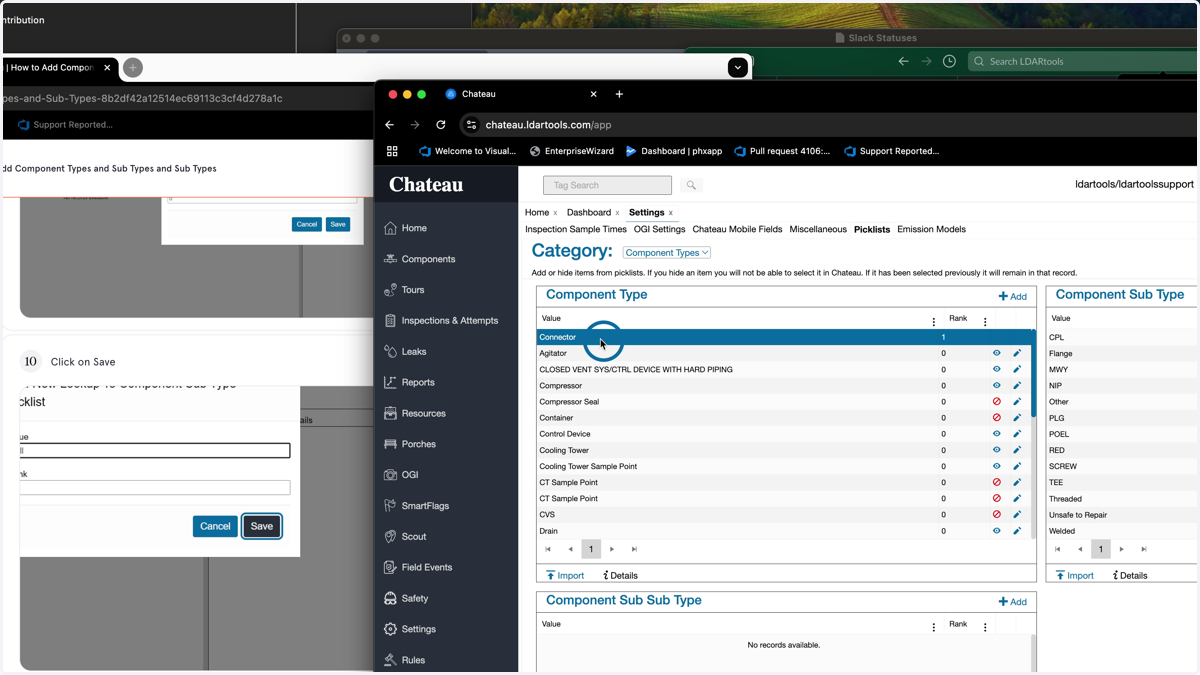
Task: Open Resources in the sidebar
Action: (x=414, y=413)
